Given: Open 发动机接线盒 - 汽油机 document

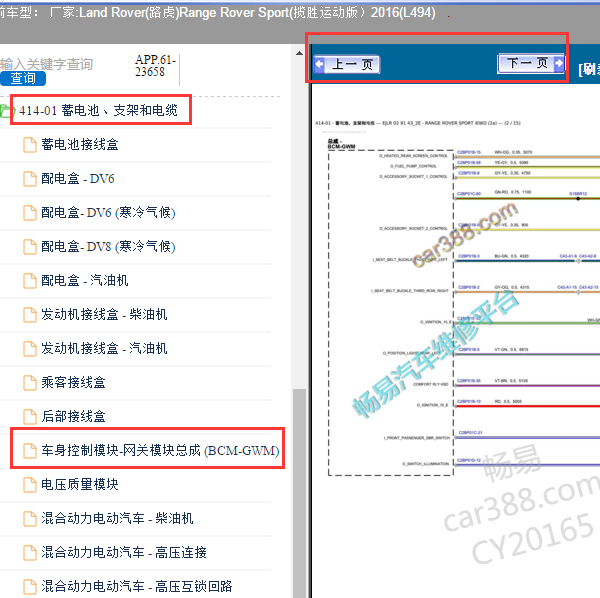Looking at the screenshot, I should coord(104,349).
